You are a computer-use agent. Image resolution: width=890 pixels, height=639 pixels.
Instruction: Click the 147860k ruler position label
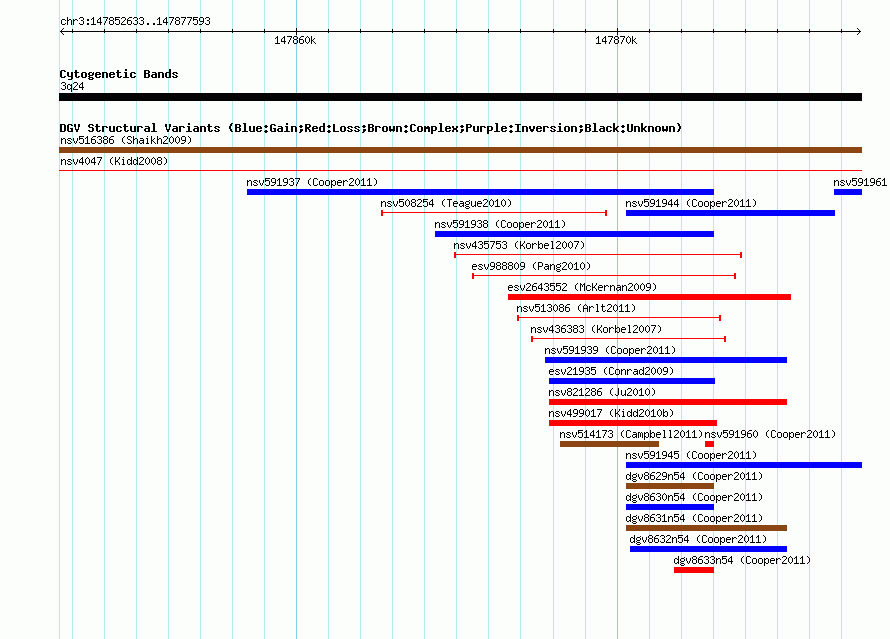[295, 40]
